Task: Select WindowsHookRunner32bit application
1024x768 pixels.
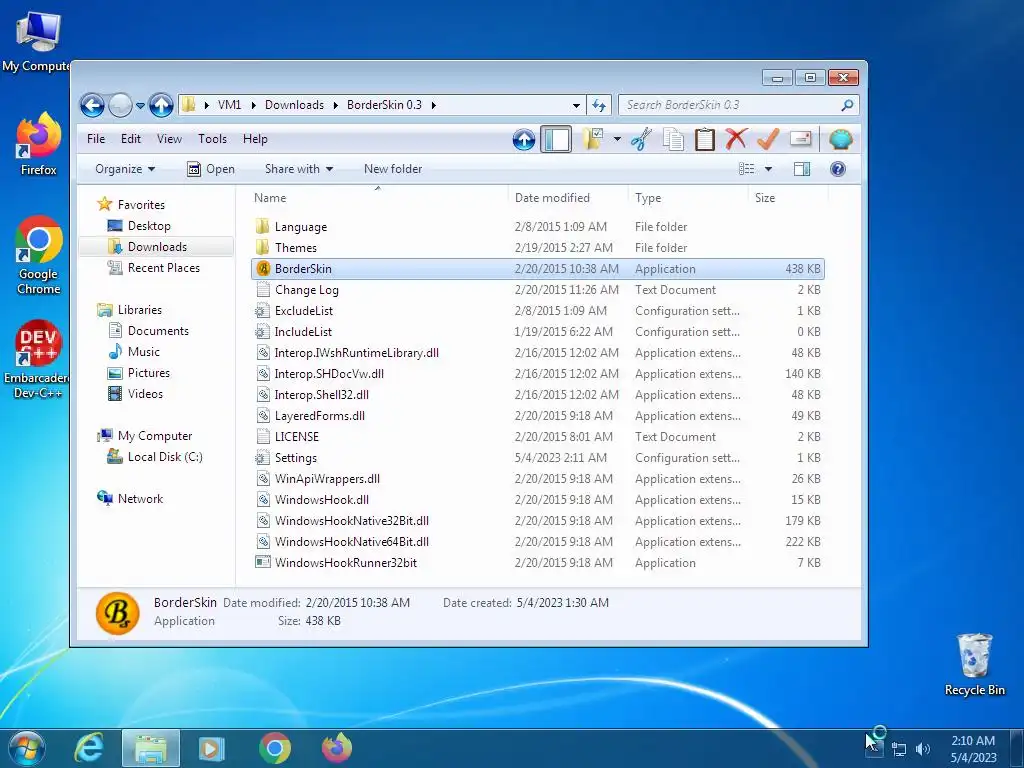Action: click(x=538, y=563)
